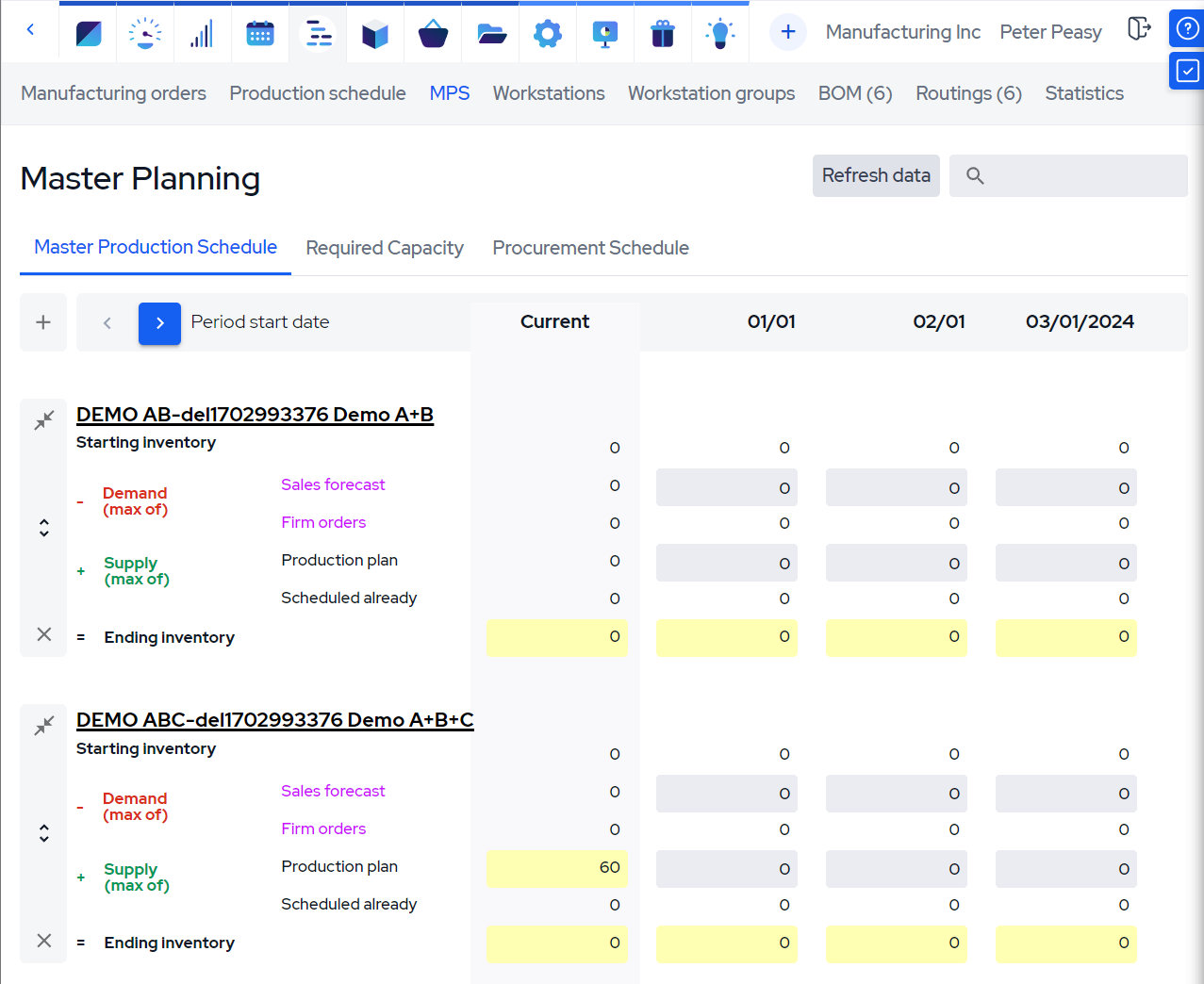
Task: Collapse the DEMO AB Demo A+B section
Action: (x=44, y=420)
